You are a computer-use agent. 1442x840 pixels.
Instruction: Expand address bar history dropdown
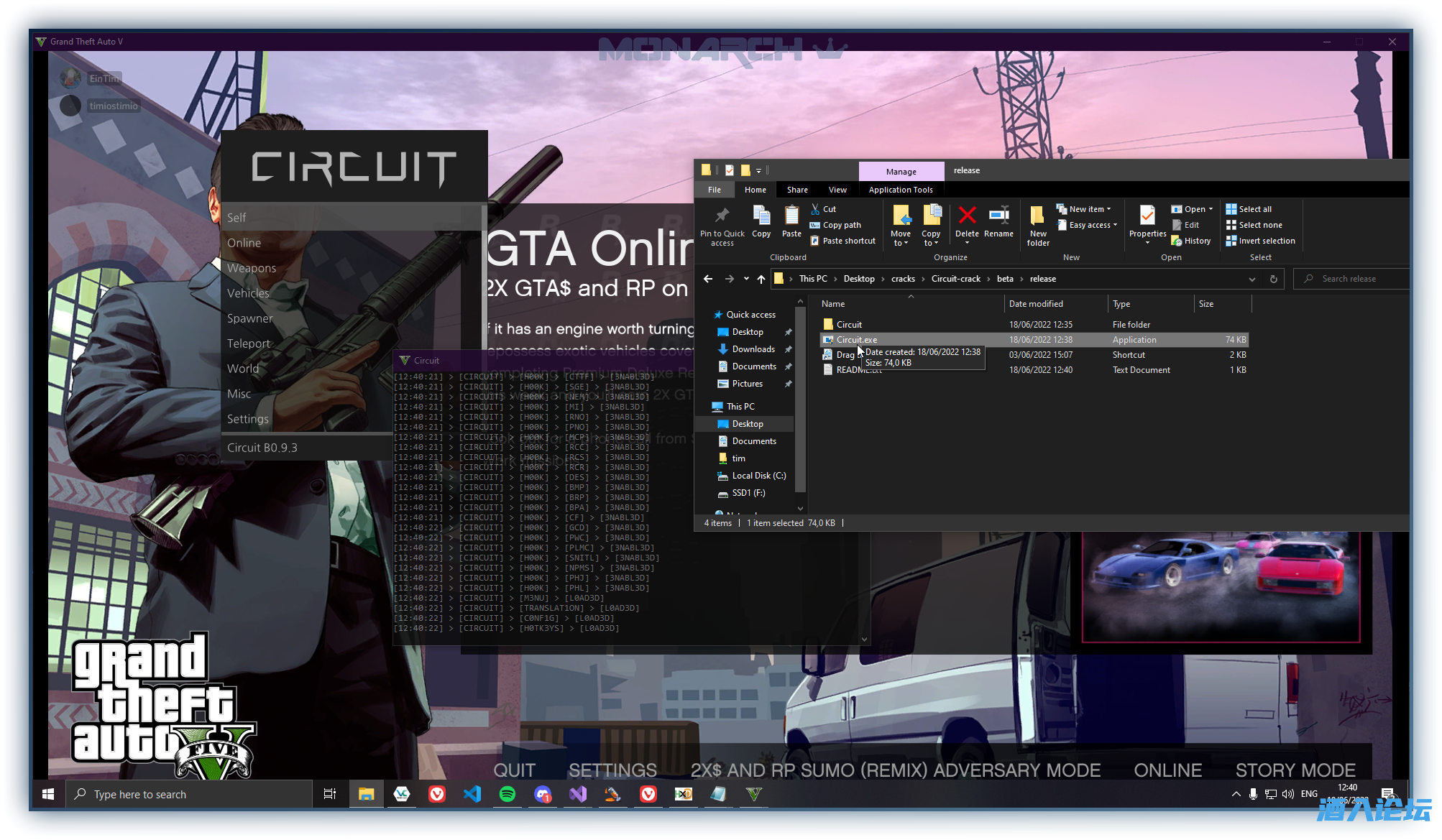click(1252, 279)
